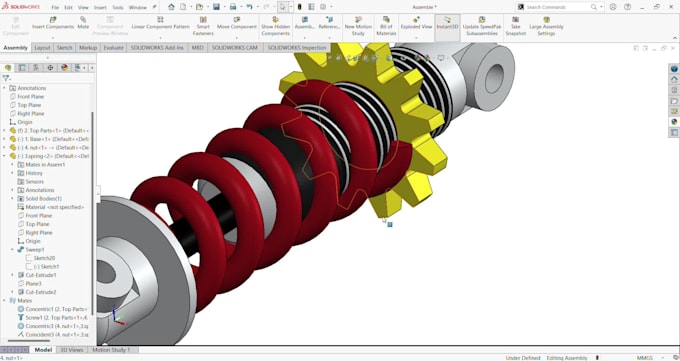680x361 pixels.
Task: Click the Rebuild traffic light icon
Action: (299, 7)
